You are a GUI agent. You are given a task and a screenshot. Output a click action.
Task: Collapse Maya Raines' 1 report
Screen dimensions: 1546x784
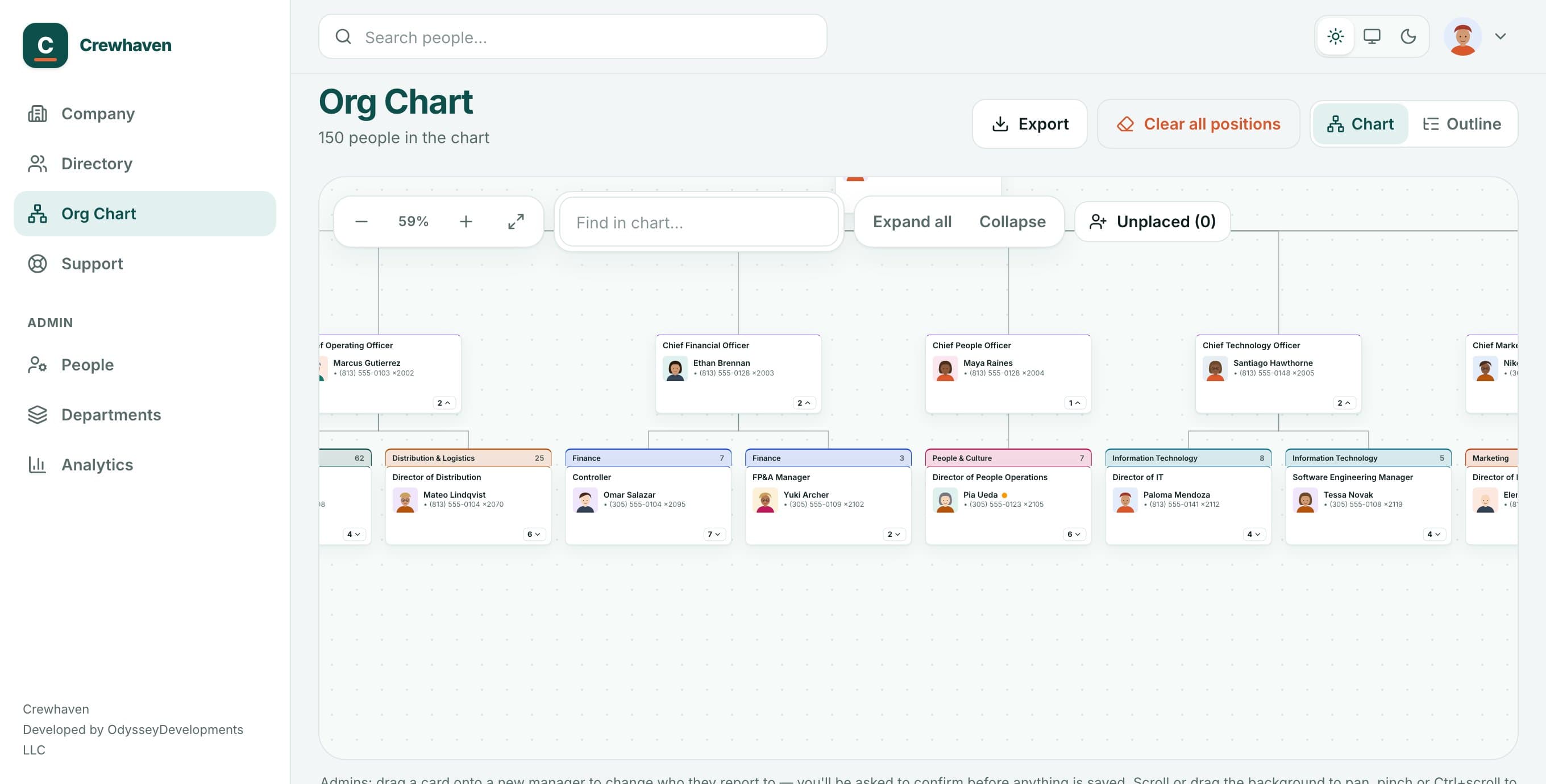(x=1074, y=402)
